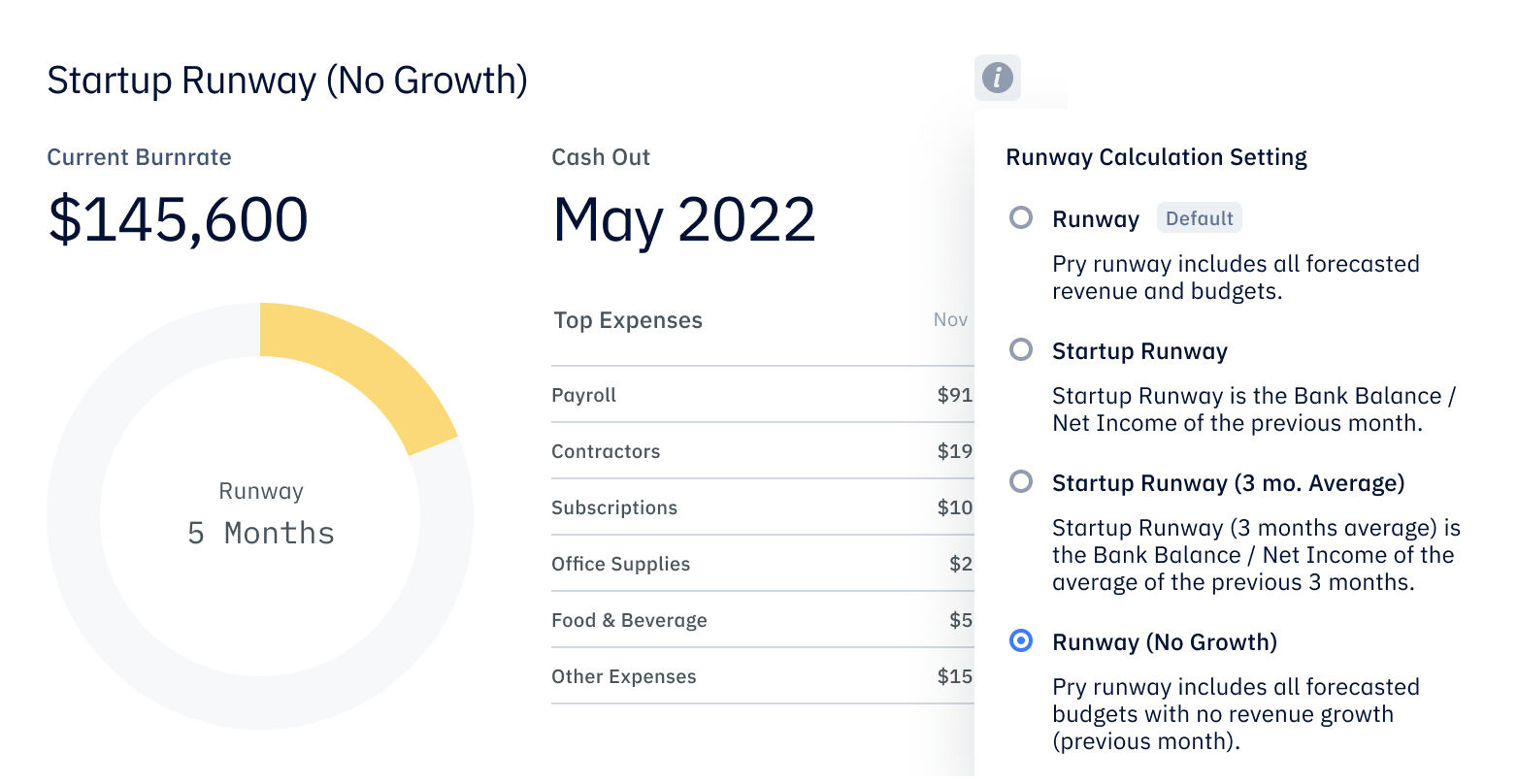The width and height of the screenshot is (1518, 784).
Task: Click the Startup Runway (No Growth) title
Action: click(287, 80)
